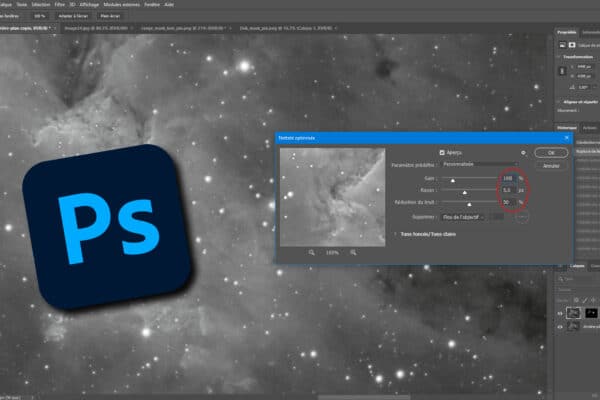Image resolution: width=600 pixels, height=400 pixels.
Task: Open the Modules externes menu
Action: [121, 5]
